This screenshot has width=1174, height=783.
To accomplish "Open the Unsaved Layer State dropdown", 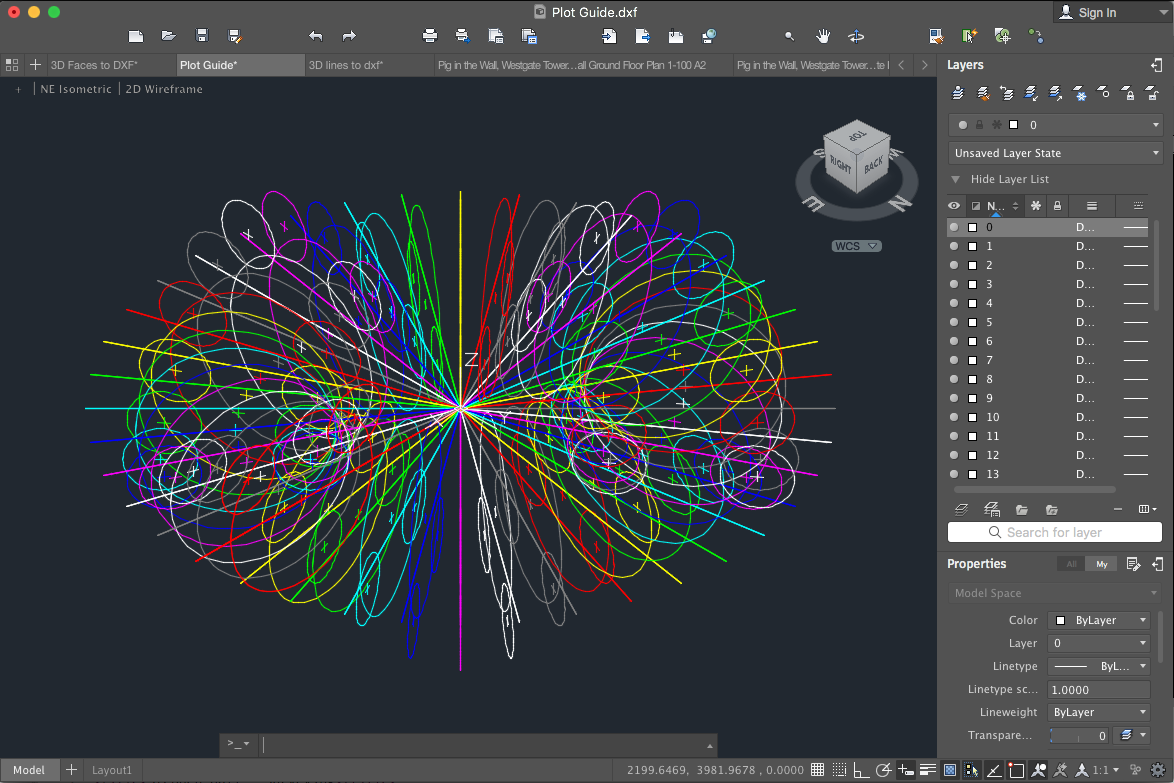I will (1055, 153).
